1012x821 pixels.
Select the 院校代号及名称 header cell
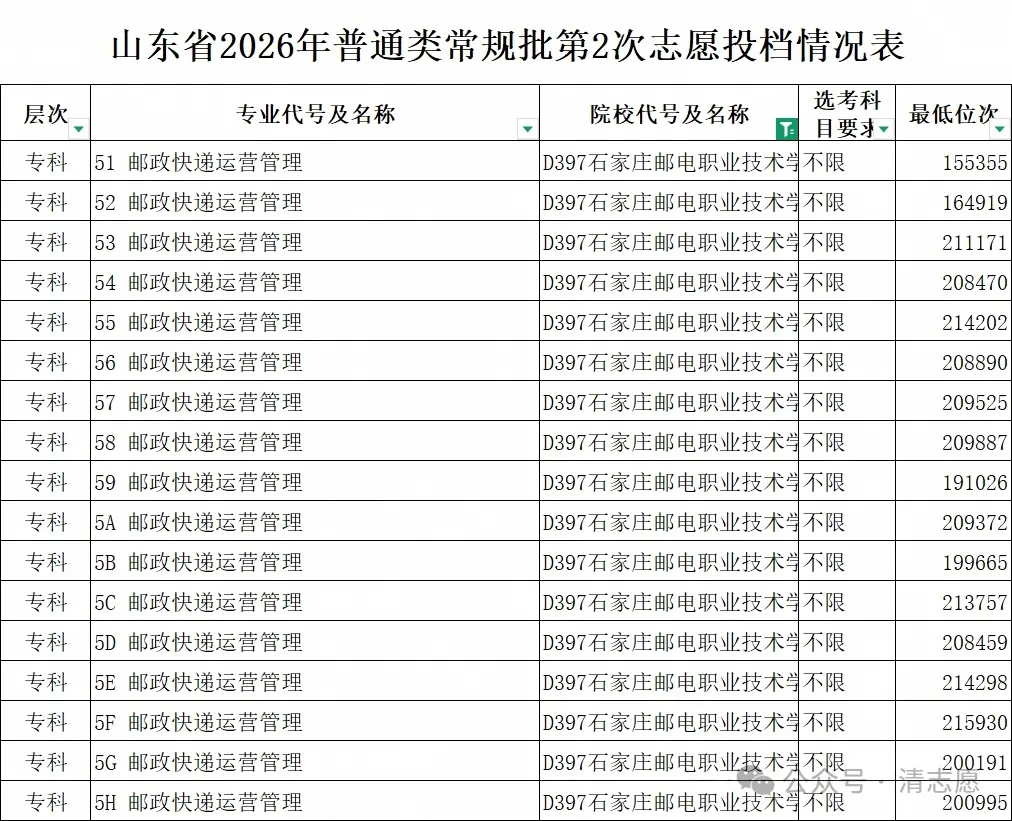coord(669,113)
